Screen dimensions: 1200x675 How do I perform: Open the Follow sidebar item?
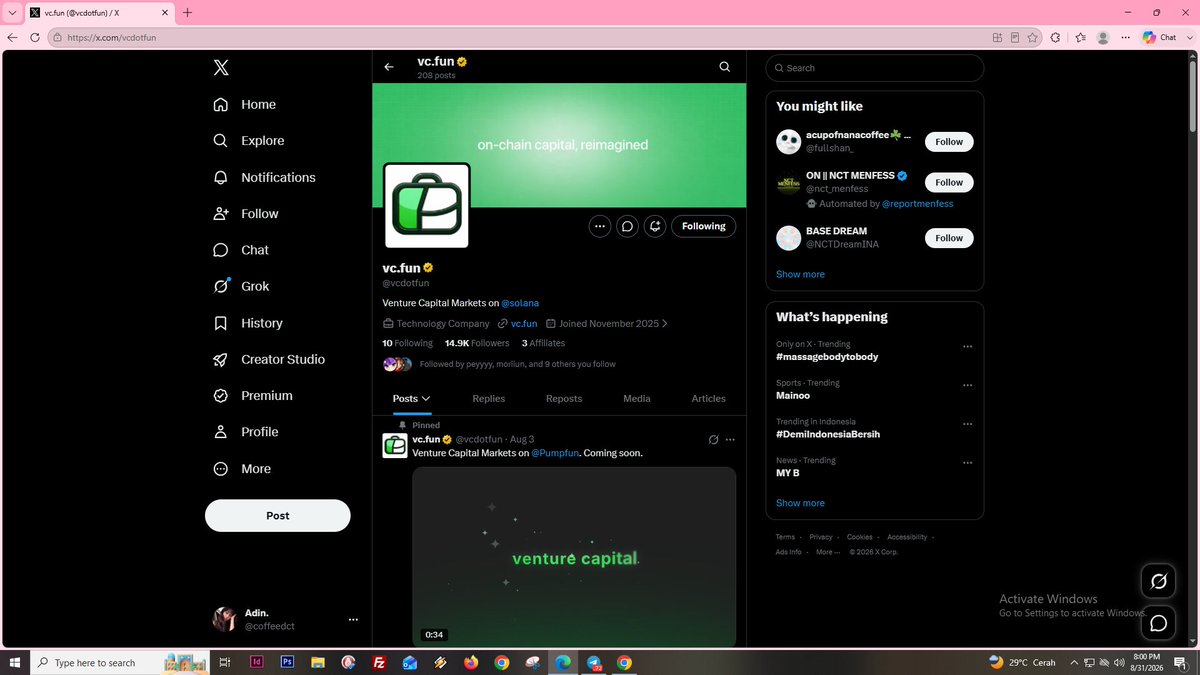(x=245, y=213)
